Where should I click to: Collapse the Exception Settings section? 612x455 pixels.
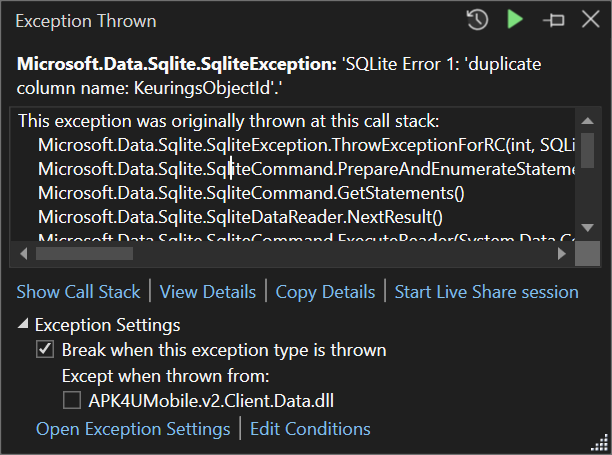22,325
